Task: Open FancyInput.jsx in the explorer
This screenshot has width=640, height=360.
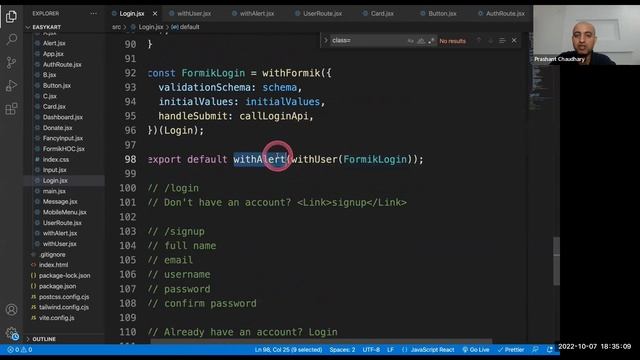Action: click(62, 138)
